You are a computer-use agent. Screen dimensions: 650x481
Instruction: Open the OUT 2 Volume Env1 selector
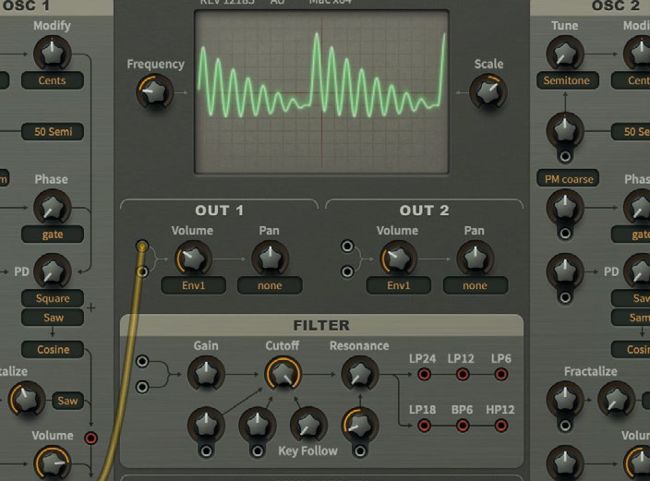pyautogui.click(x=398, y=286)
